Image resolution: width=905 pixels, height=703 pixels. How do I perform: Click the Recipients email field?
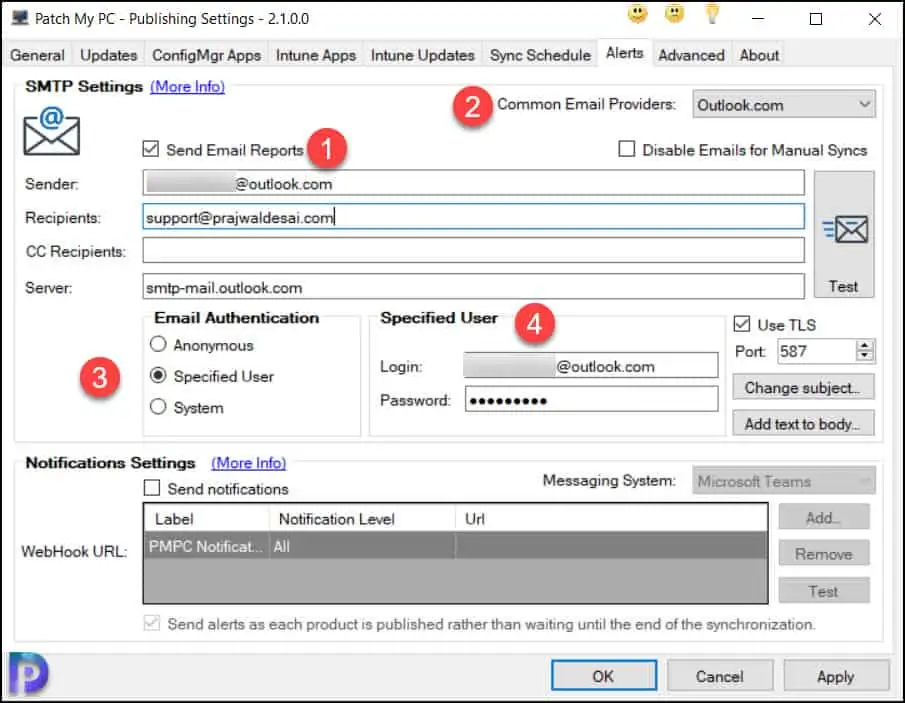click(x=473, y=217)
